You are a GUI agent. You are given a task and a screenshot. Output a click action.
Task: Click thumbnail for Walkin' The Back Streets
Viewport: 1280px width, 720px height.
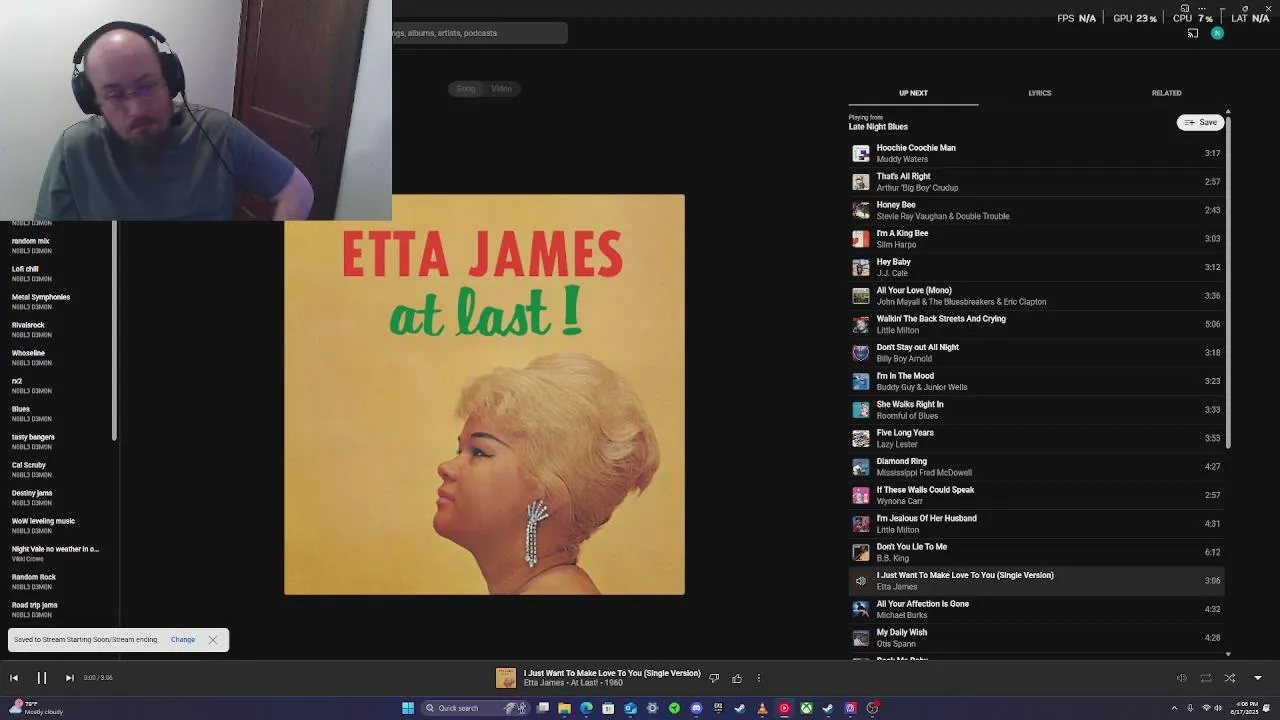click(860, 325)
